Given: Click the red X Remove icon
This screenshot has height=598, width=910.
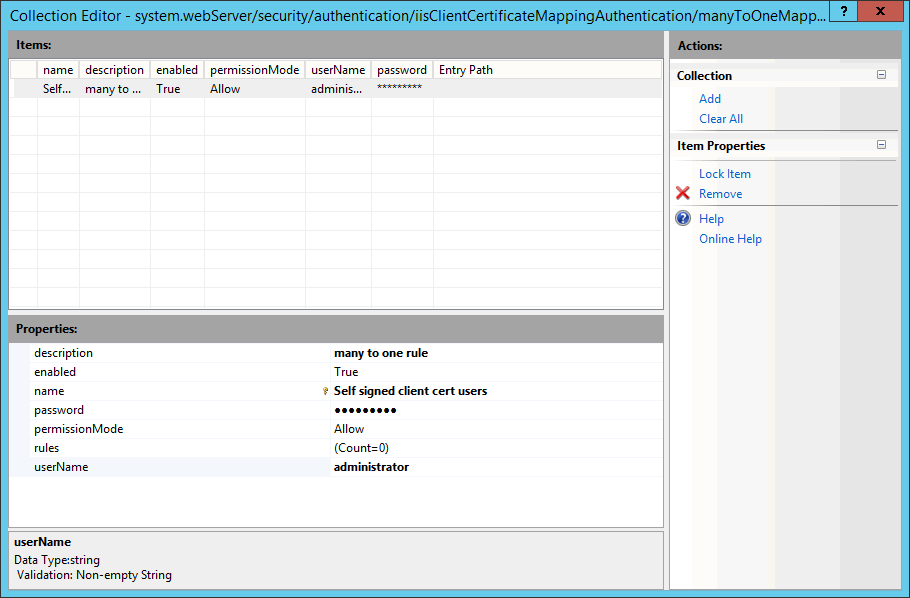Looking at the screenshot, I should [x=683, y=194].
